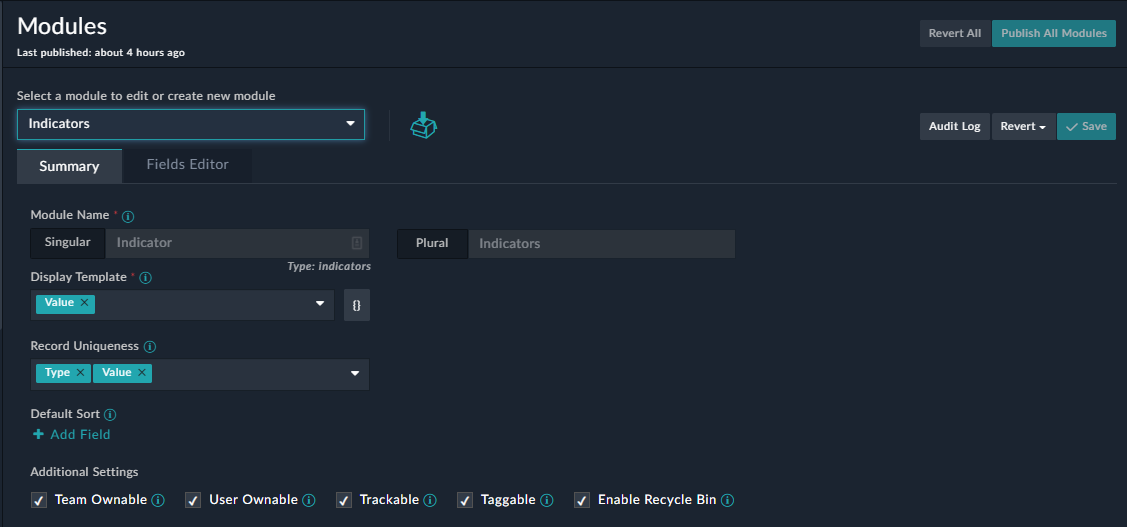Click the Singular module name input
The image size is (1127, 527).
click(x=237, y=243)
